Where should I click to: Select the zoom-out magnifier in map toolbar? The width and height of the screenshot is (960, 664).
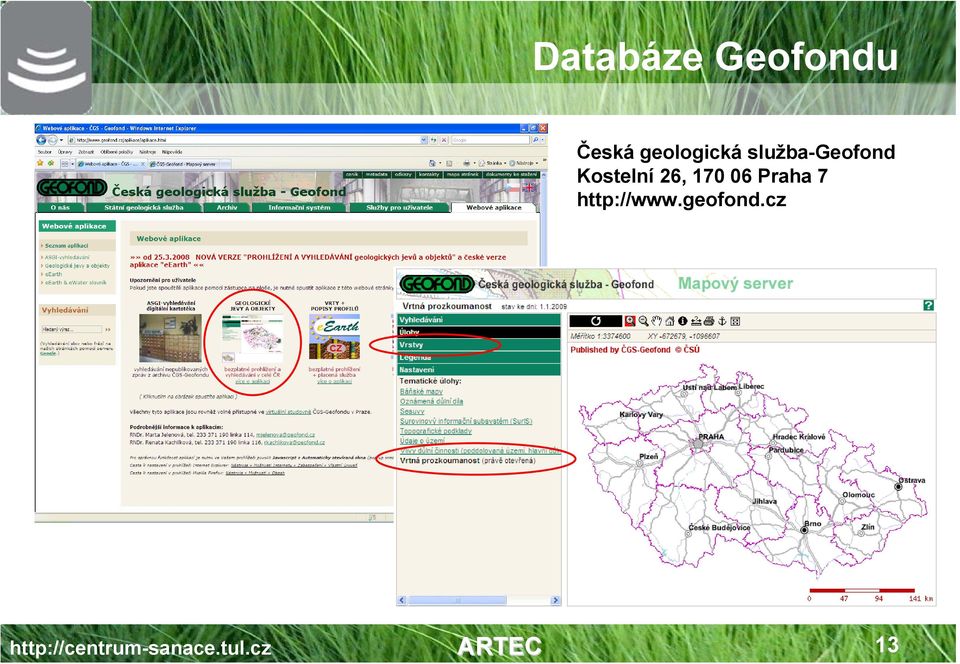(643, 321)
